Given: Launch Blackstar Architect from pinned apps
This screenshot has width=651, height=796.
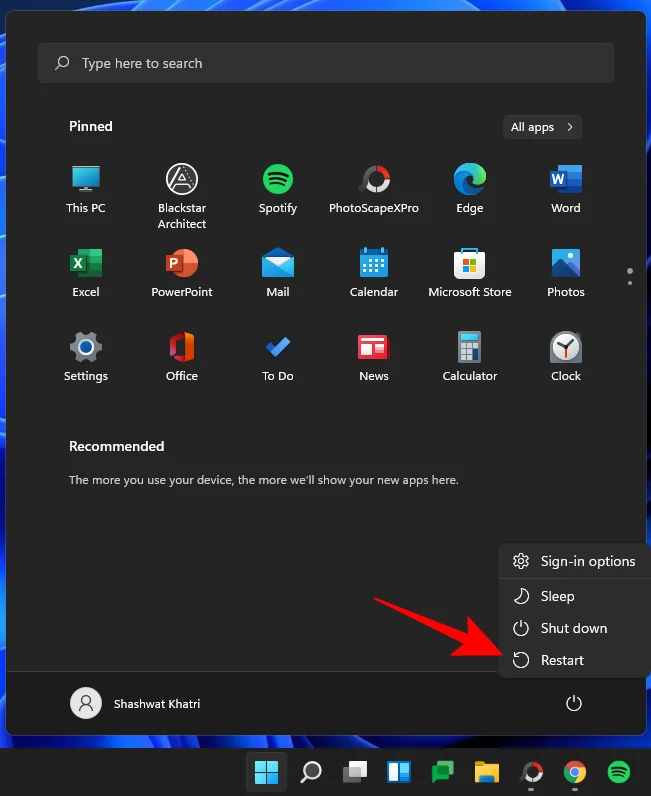Looking at the screenshot, I should tap(182, 196).
